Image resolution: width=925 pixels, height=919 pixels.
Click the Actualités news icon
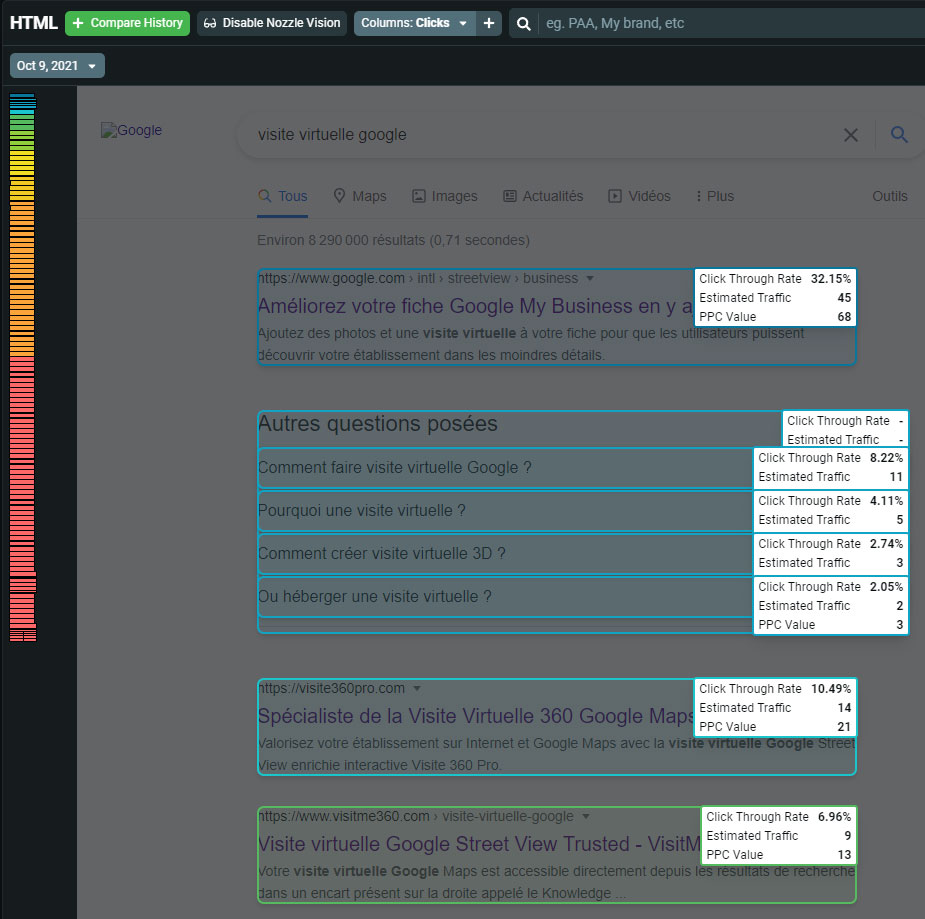510,196
